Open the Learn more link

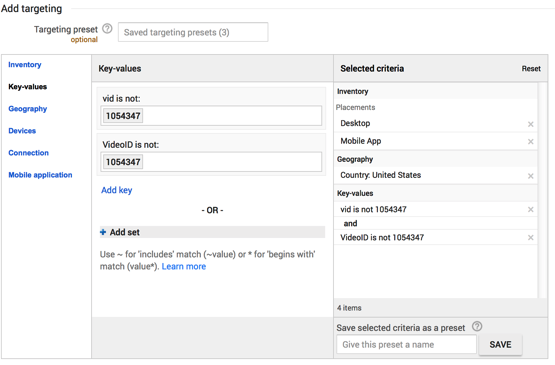[x=184, y=267]
